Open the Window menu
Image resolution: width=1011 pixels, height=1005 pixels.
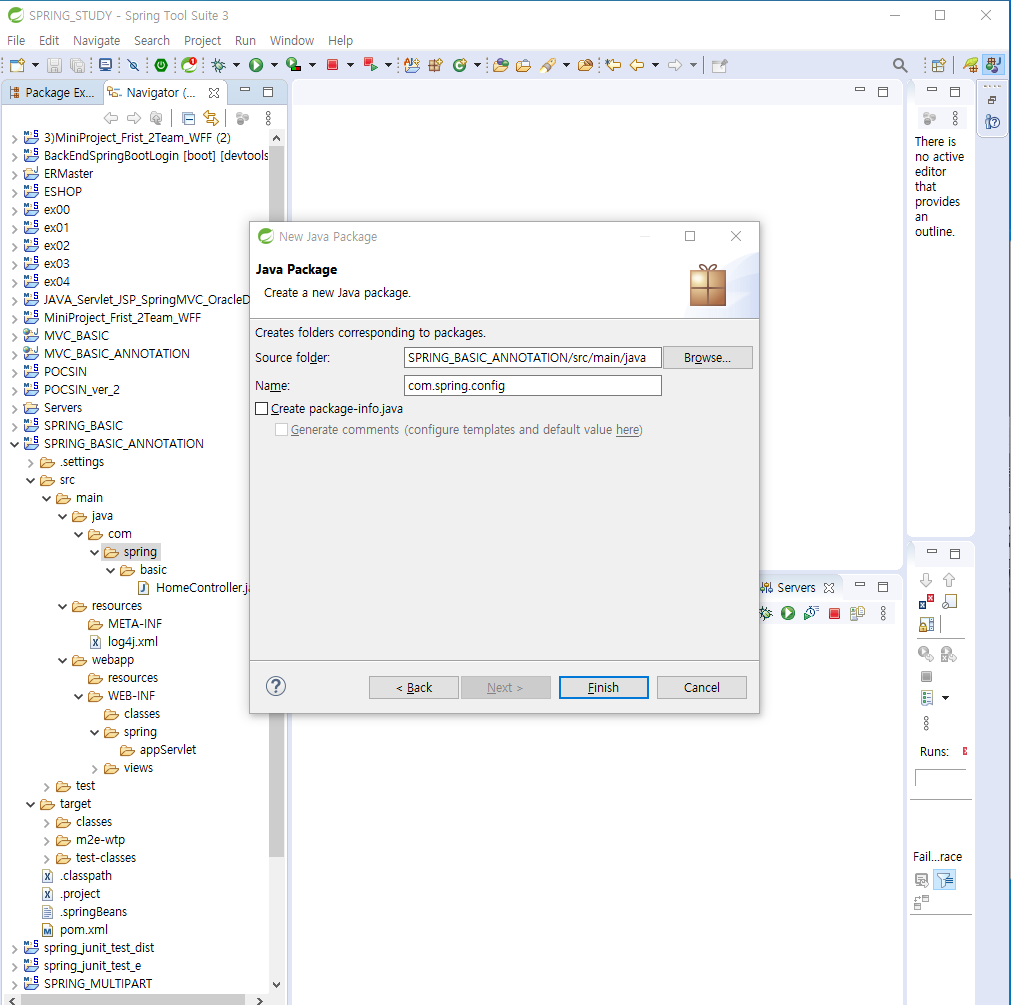291,41
